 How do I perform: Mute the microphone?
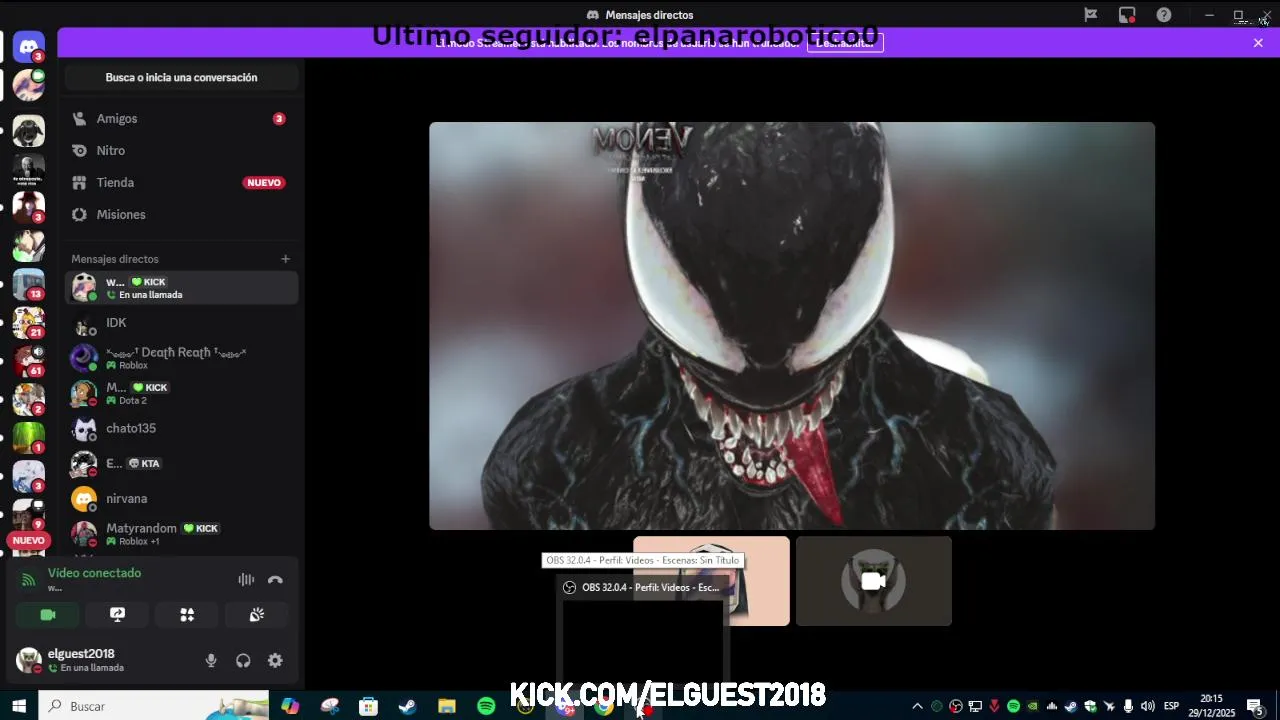211,660
